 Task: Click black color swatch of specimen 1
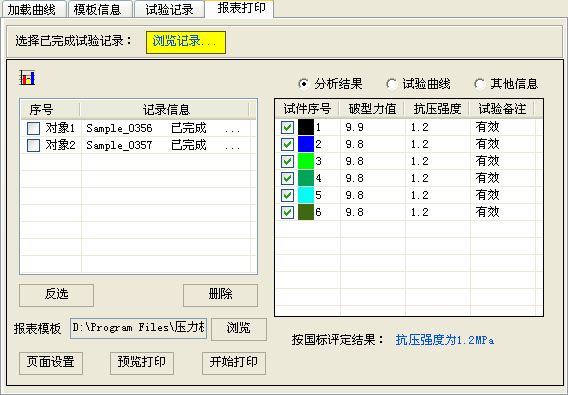306,127
